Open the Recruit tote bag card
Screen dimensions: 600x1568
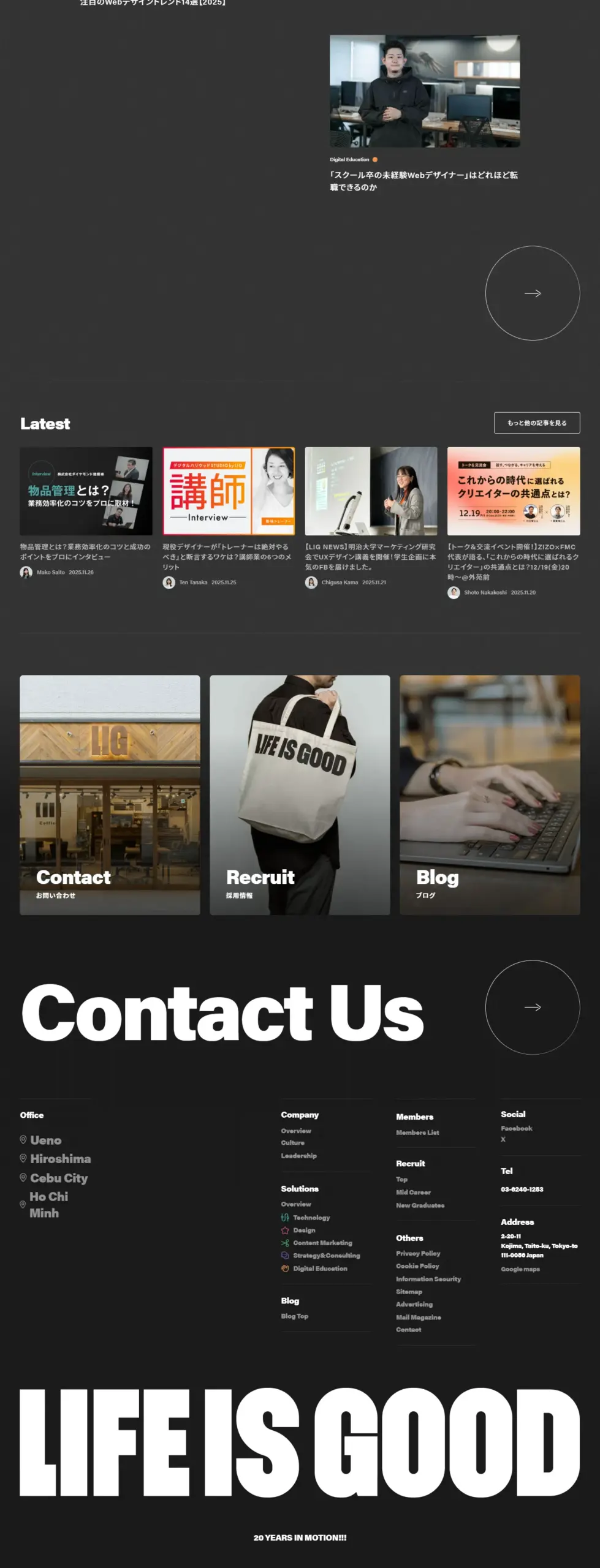300,795
